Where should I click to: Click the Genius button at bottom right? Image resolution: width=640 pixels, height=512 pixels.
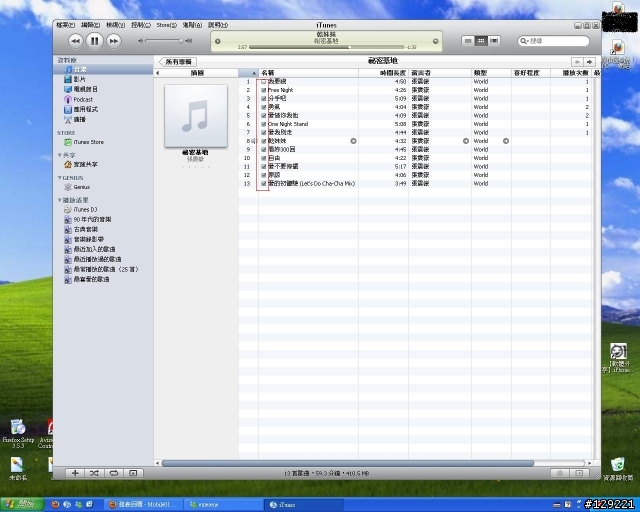click(x=560, y=473)
